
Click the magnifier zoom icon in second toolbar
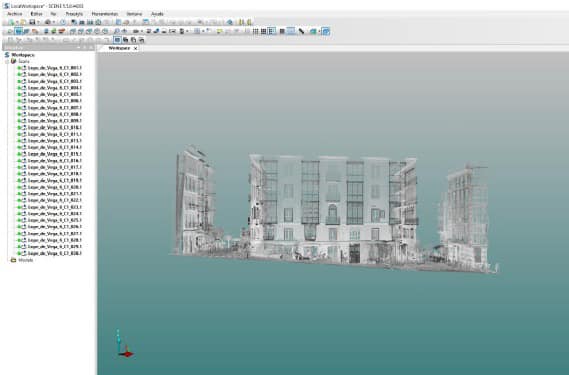tap(116, 31)
